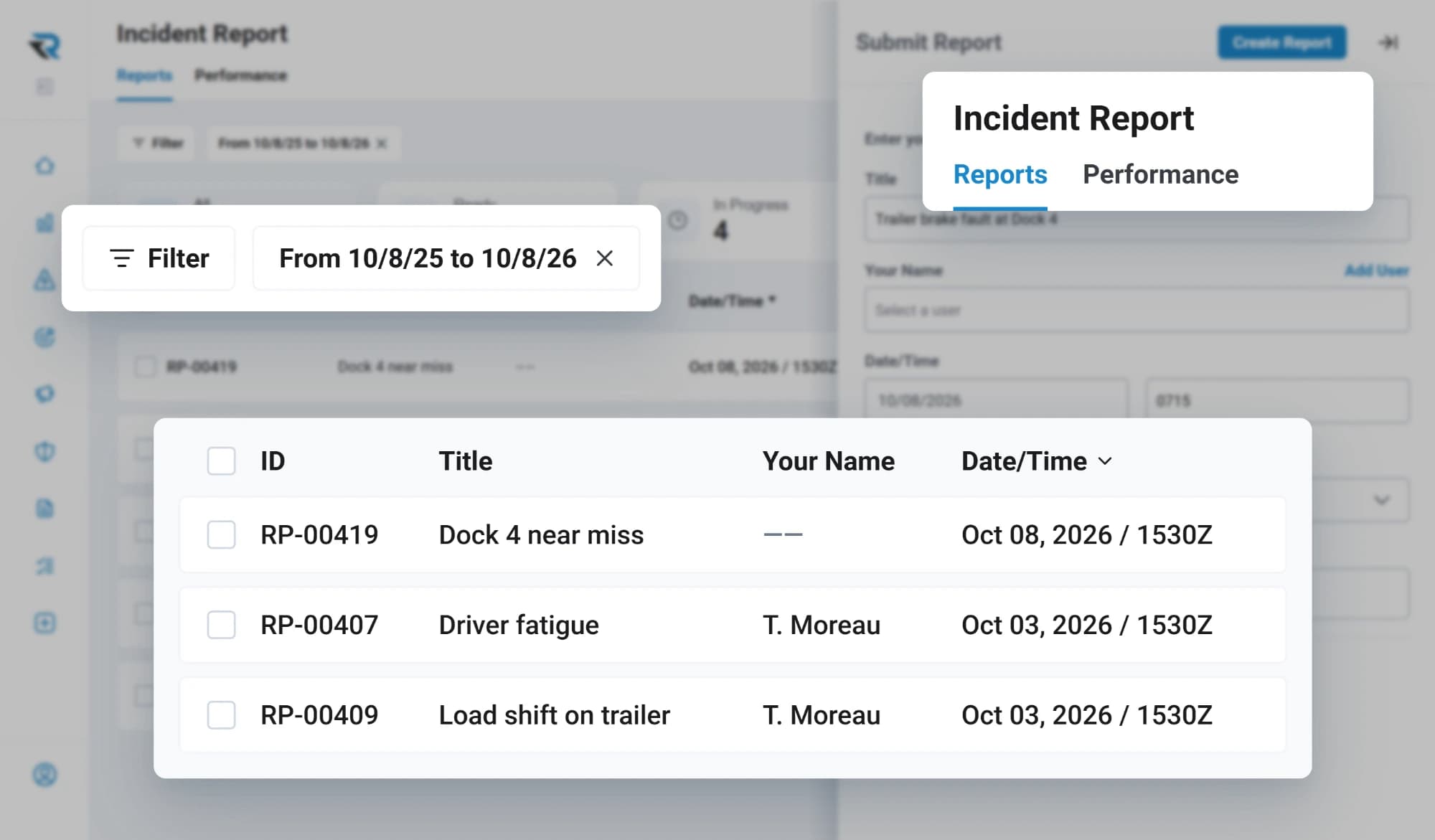Remove the From 10/8/25 to 10/8/26 filter with its X
This screenshot has width=1435, height=840.
(x=605, y=258)
